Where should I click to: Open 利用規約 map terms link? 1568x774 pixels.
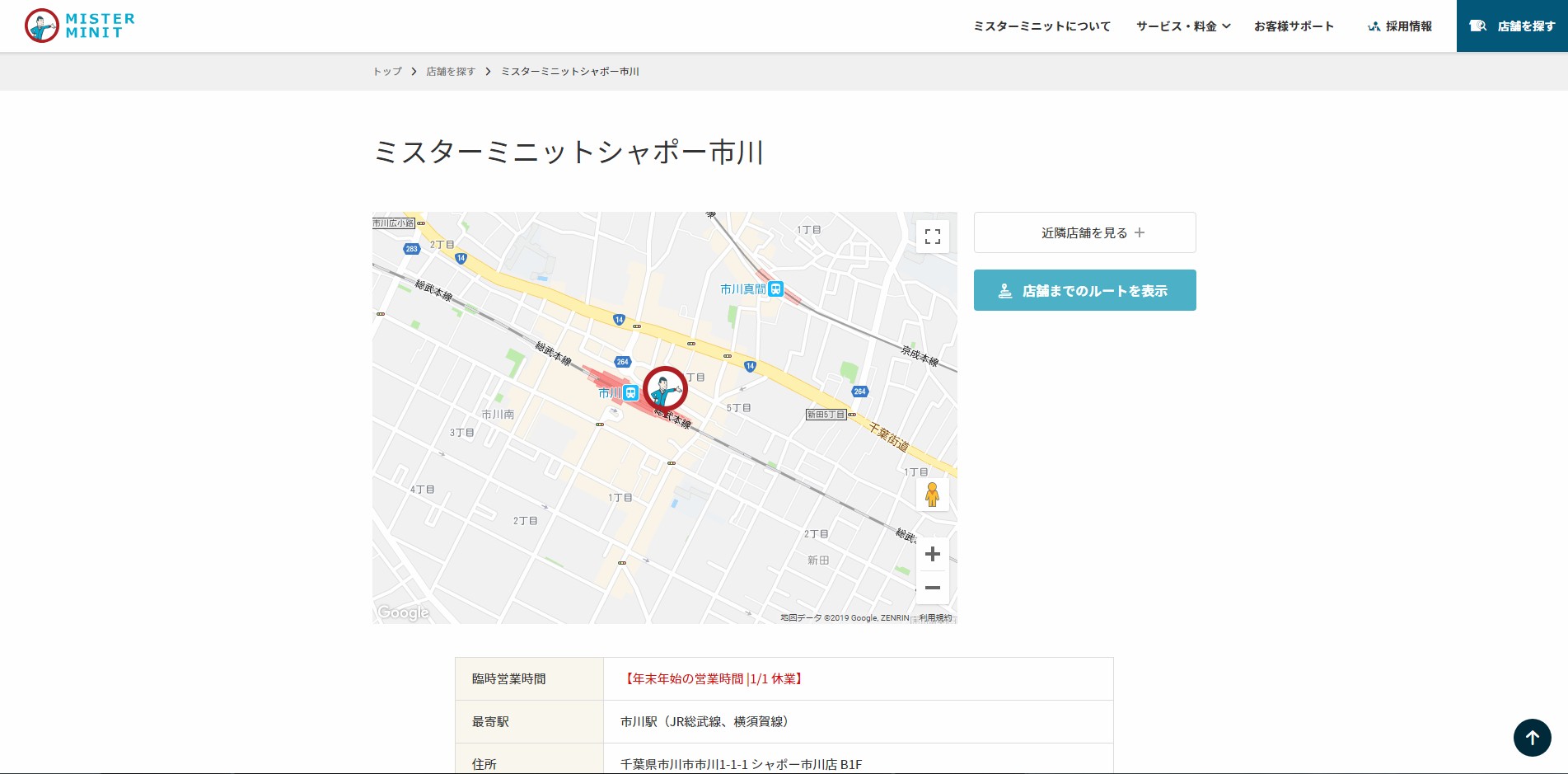click(935, 618)
